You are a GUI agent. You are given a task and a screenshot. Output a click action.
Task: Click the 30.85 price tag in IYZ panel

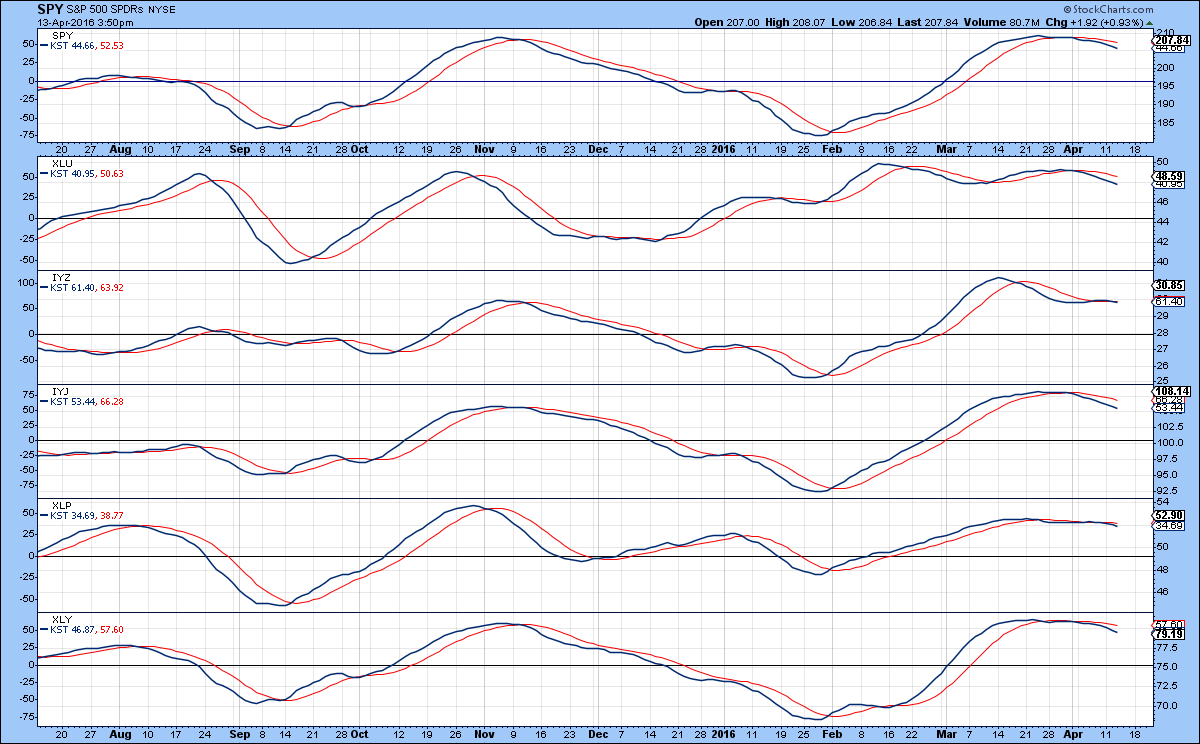click(x=1169, y=288)
